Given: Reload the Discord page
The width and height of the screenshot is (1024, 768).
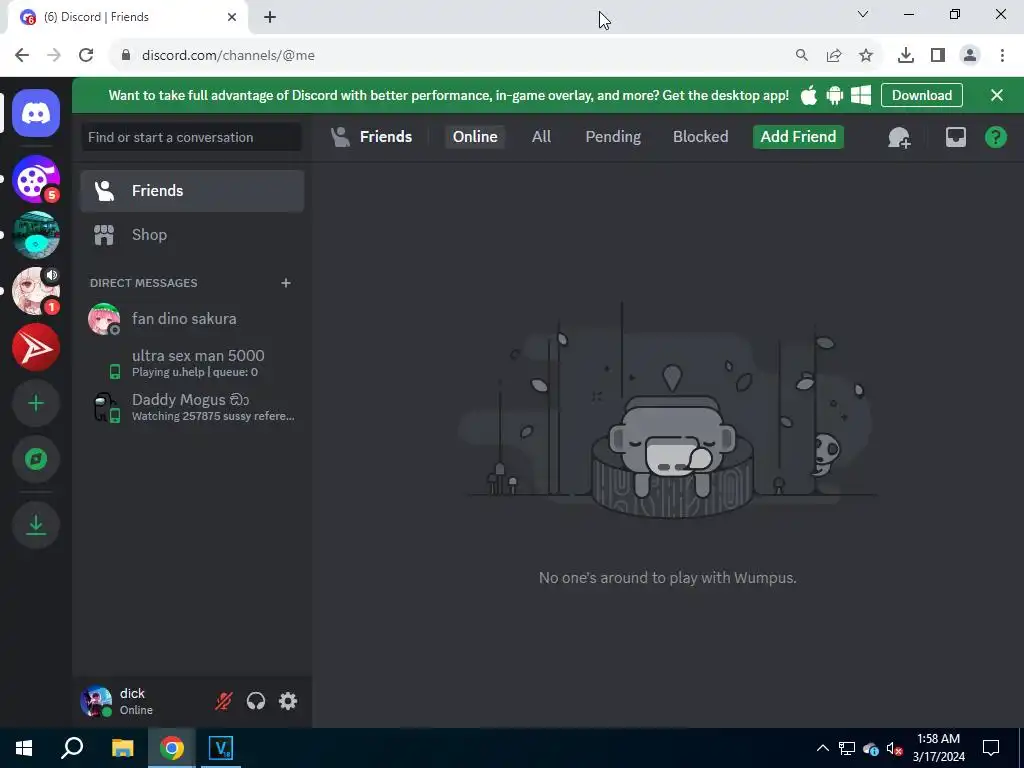Looking at the screenshot, I should click(86, 56).
